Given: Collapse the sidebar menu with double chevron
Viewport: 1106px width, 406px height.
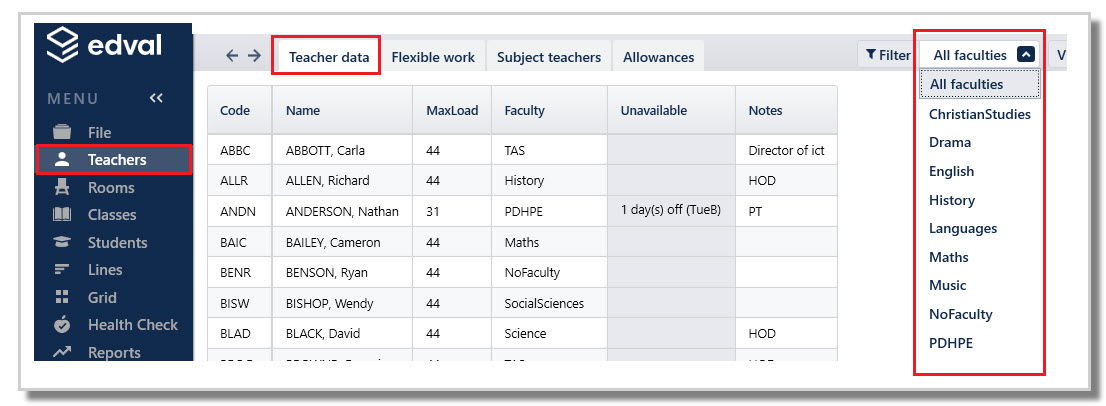Looking at the screenshot, I should (x=156, y=98).
